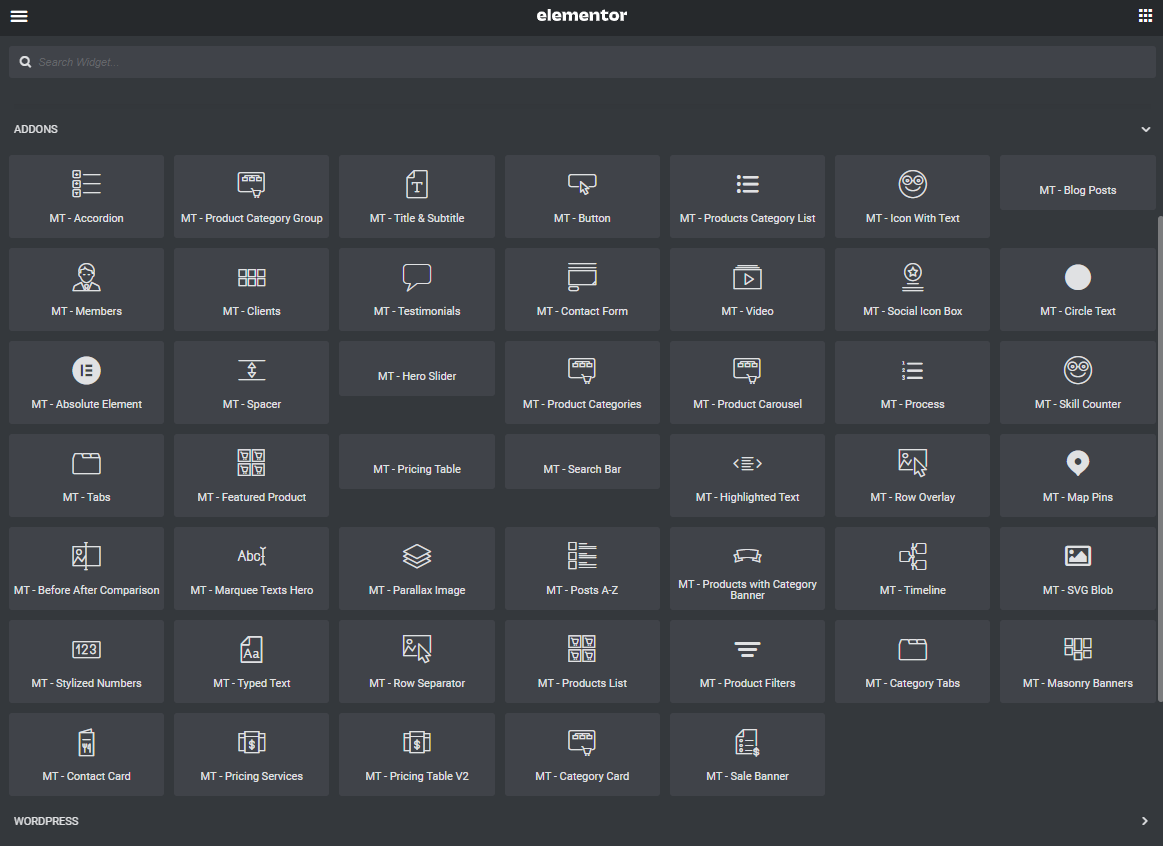
Task: Click the vertical scrollbar on the right edge
Action: coord(1159,458)
